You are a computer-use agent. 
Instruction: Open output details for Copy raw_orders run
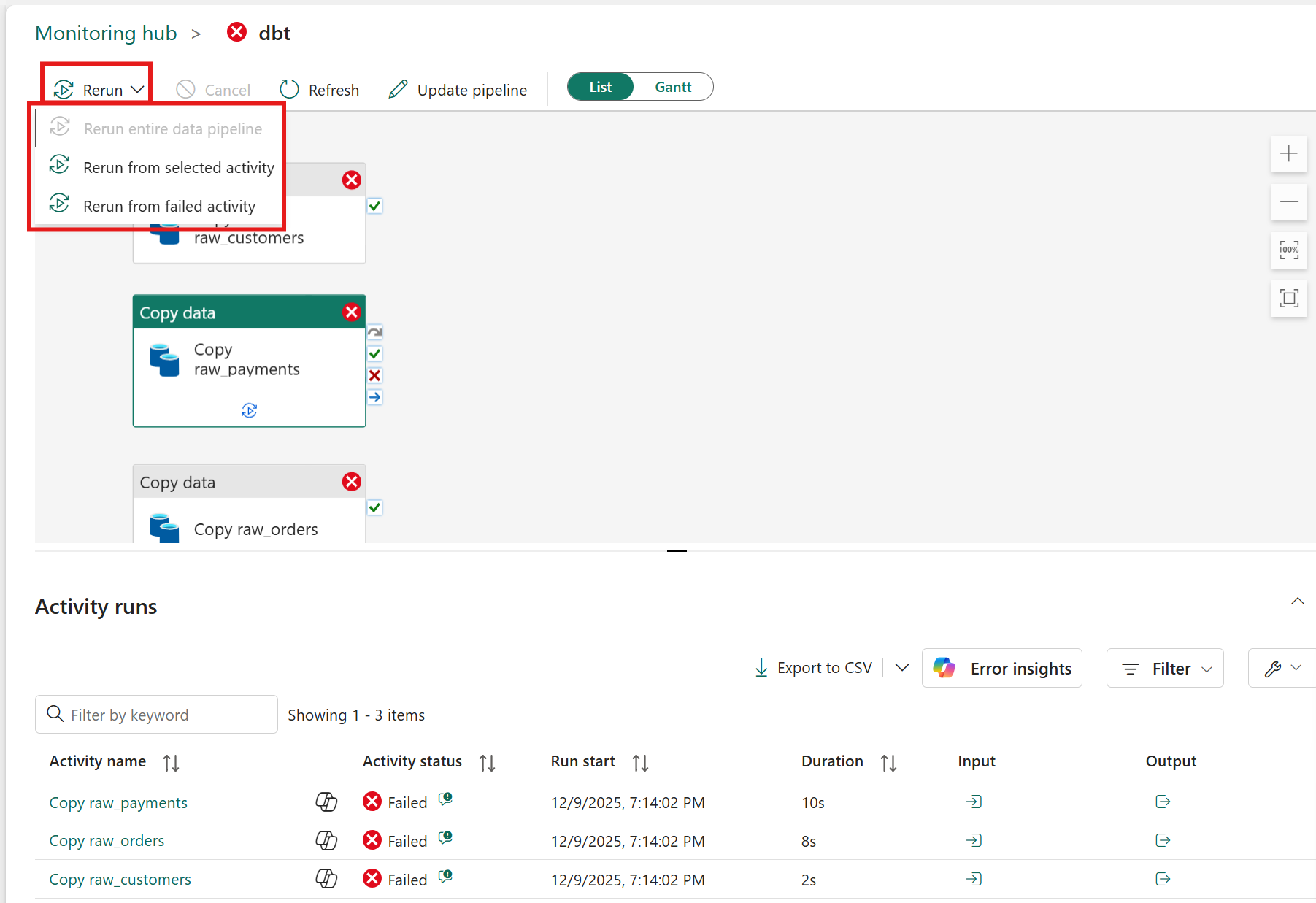coord(1162,840)
